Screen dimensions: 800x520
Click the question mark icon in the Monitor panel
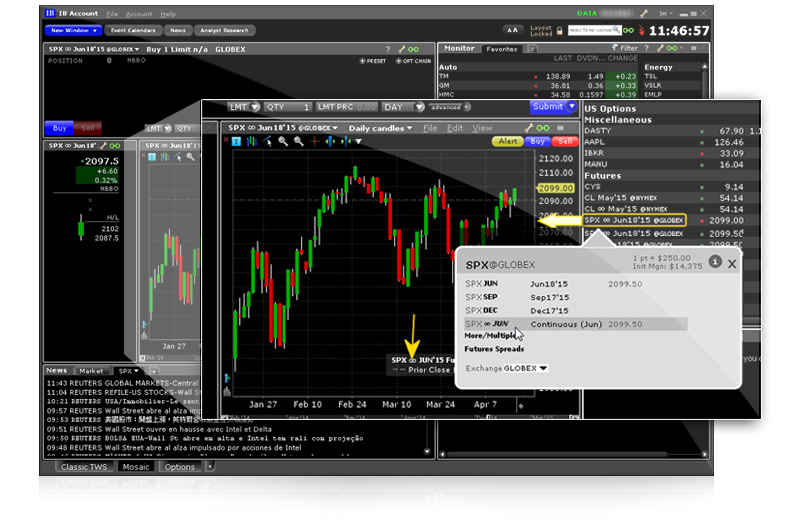pos(646,48)
